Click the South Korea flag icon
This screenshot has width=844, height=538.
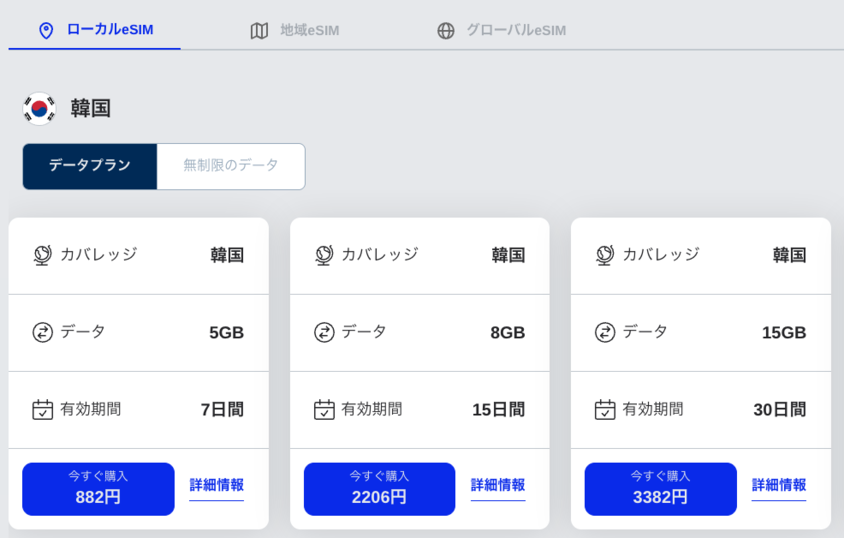pyautogui.click(x=39, y=109)
